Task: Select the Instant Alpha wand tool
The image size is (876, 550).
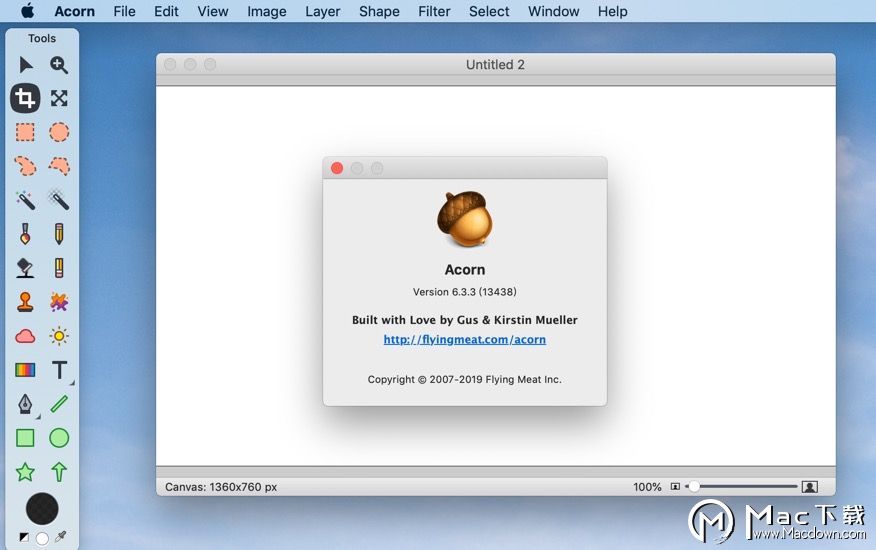Action: click(x=59, y=200)
